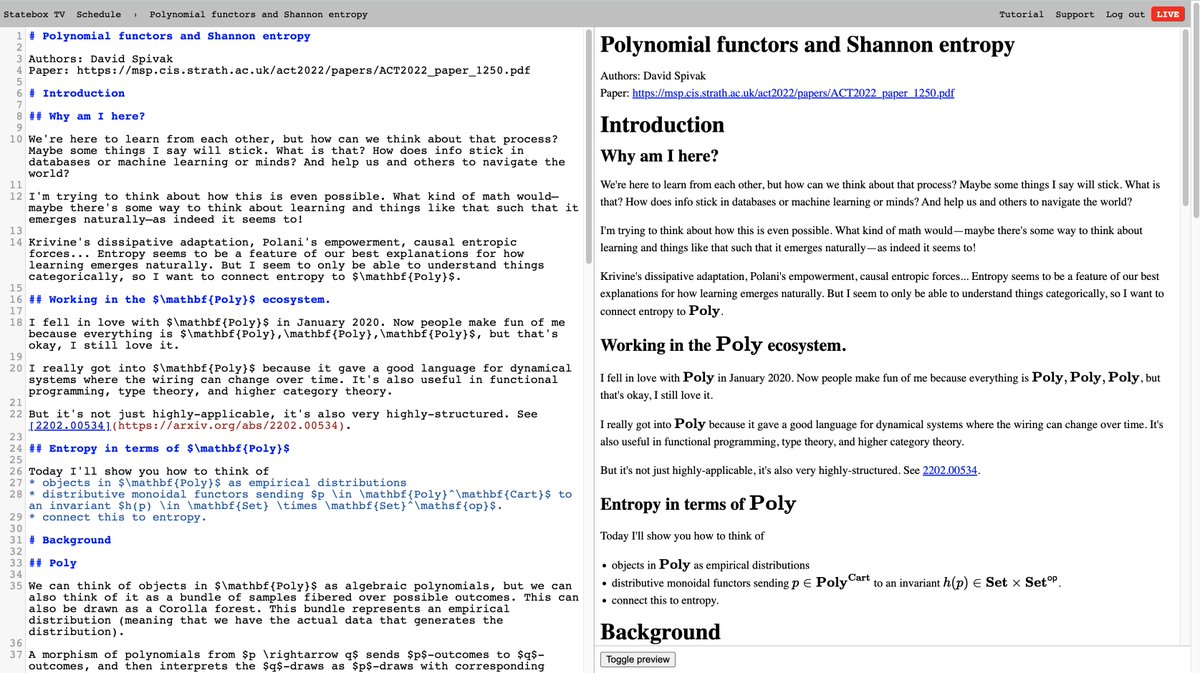The image size is (1200, 673).
Task: Click the preview heading 'Background'
Action: click(660, 632)
